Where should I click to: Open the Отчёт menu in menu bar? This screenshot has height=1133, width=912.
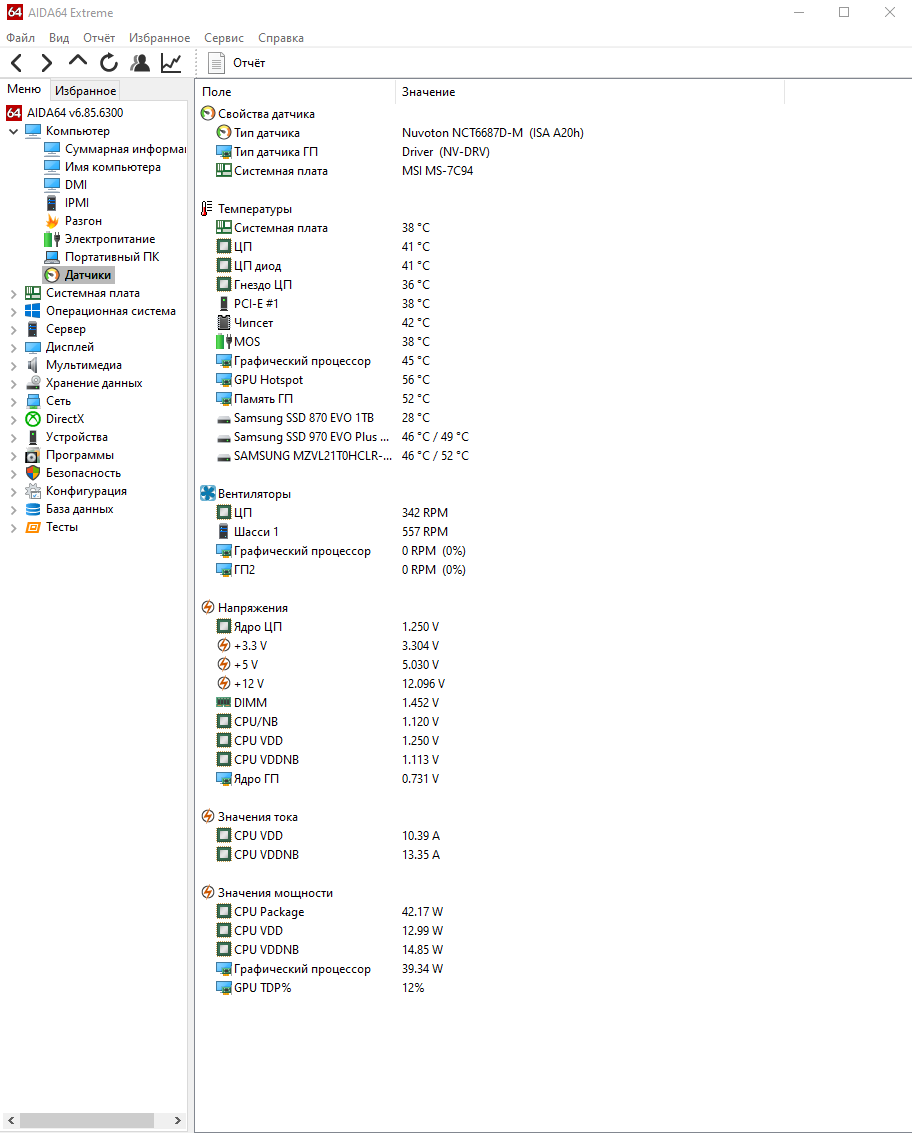coord(99,38)
